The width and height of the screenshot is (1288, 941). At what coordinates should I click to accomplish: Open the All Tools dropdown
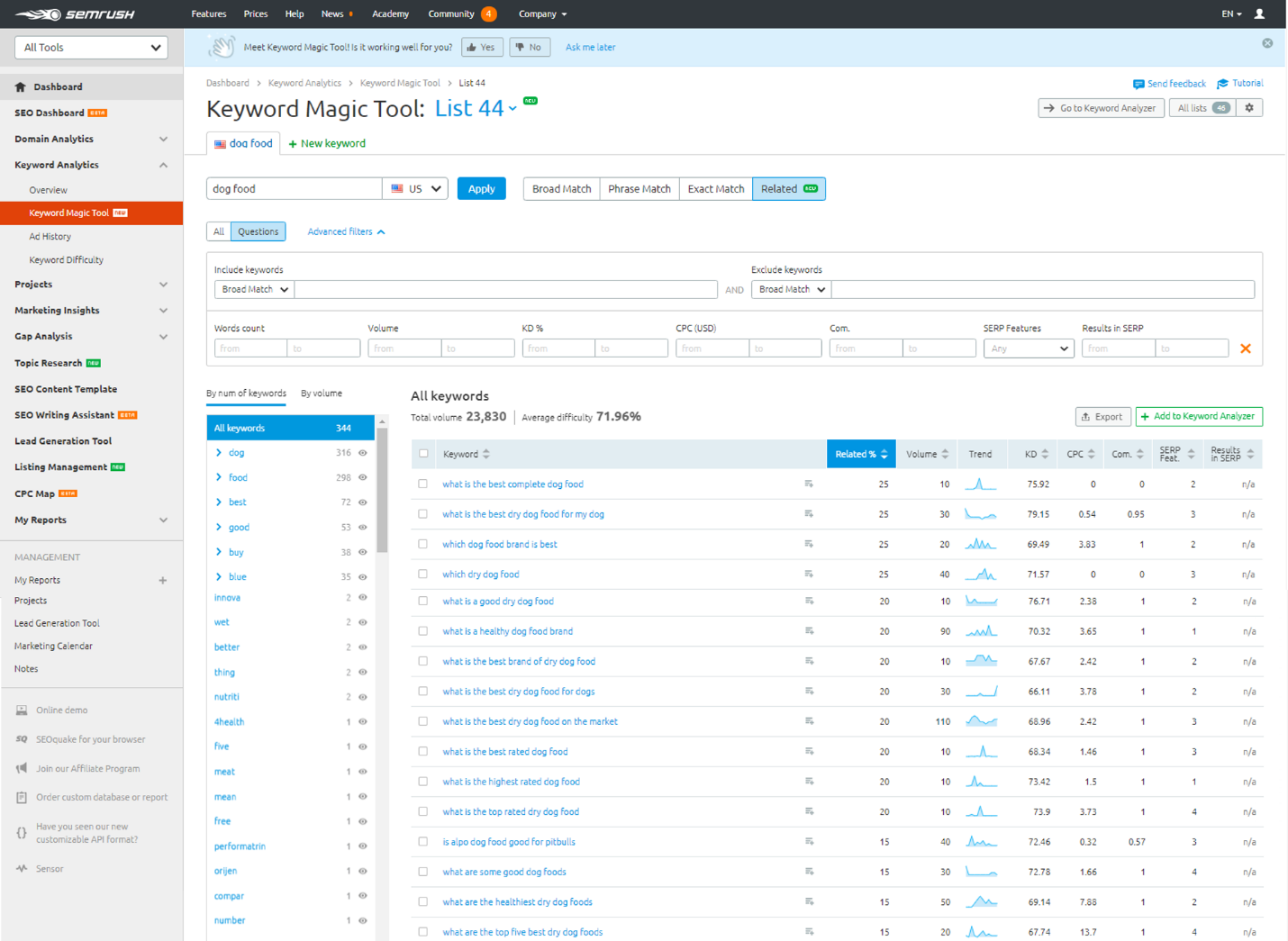point(91,48)
